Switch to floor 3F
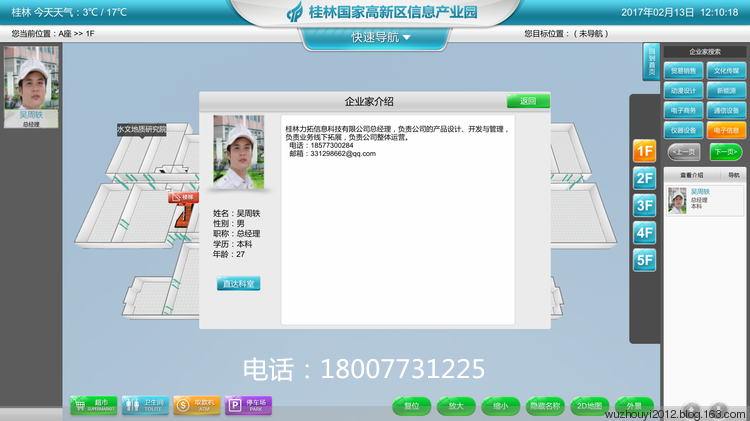This screenshot has height=421, width=750. pos(644,206)
